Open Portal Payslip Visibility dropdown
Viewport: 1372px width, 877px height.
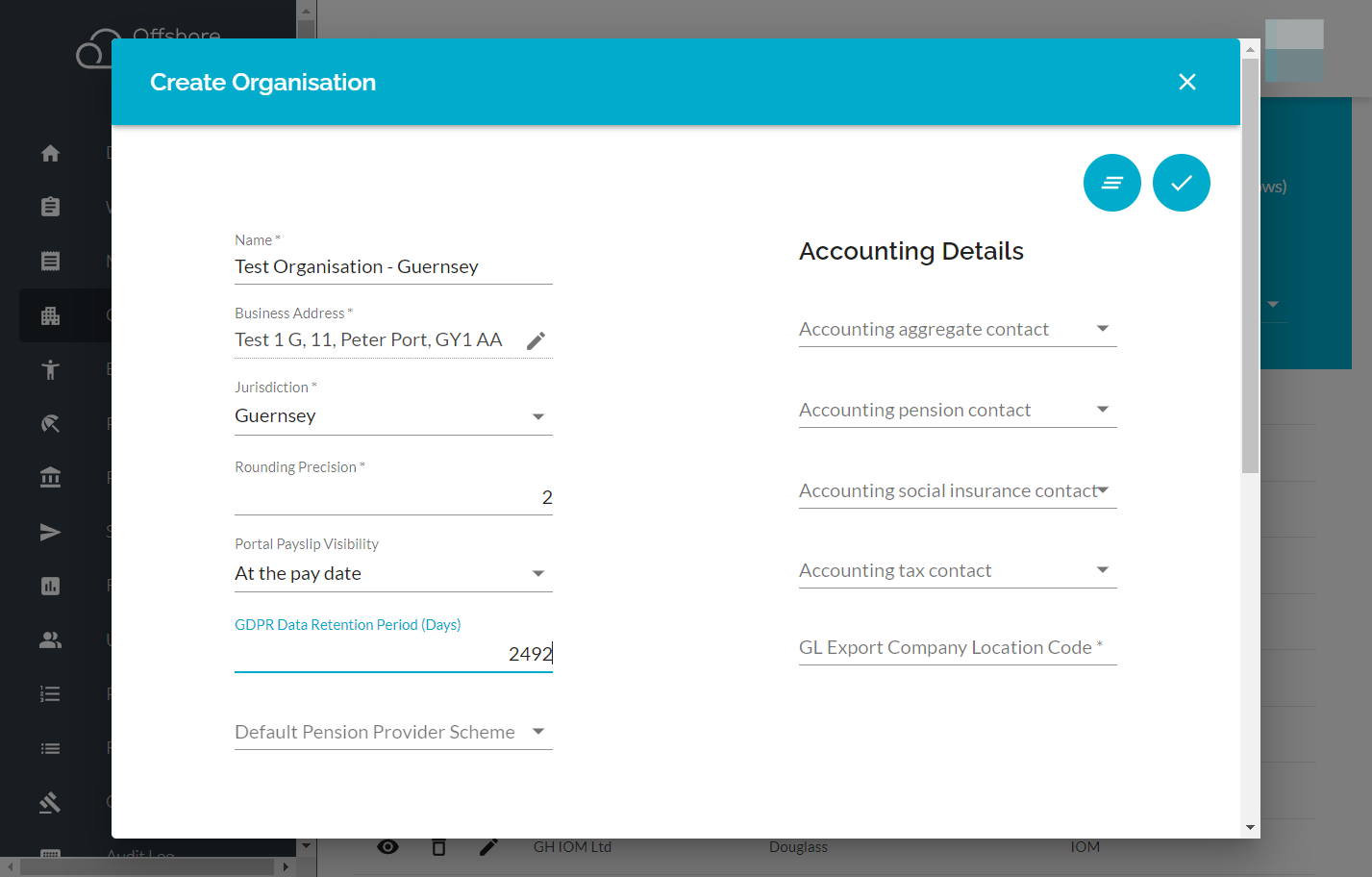(x=393, y=574)
